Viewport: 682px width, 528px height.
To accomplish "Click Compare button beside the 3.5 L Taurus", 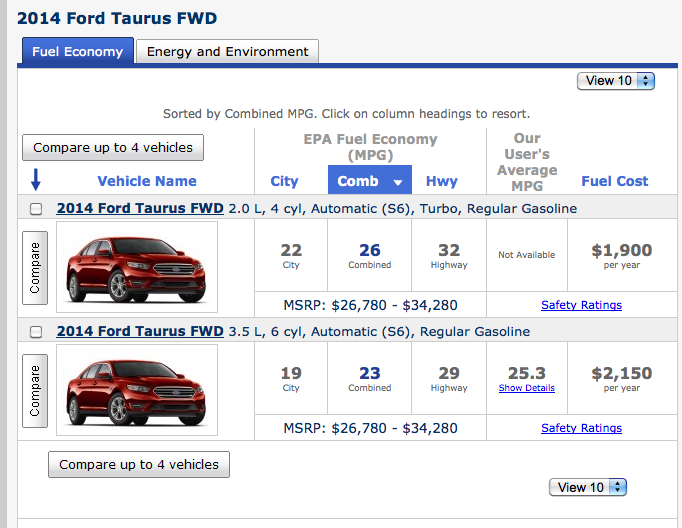I will tap(35, 391).
